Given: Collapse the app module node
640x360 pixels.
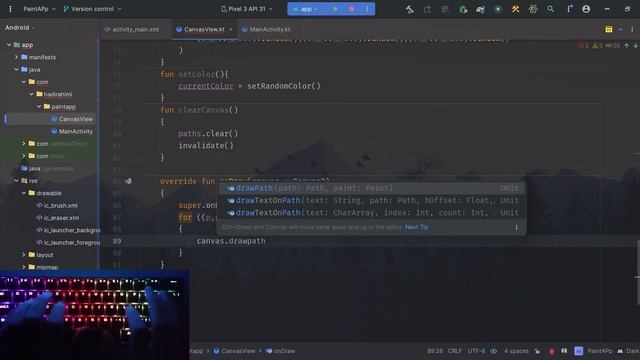Looking at the screenshot, I should click(x=9, y=45).
